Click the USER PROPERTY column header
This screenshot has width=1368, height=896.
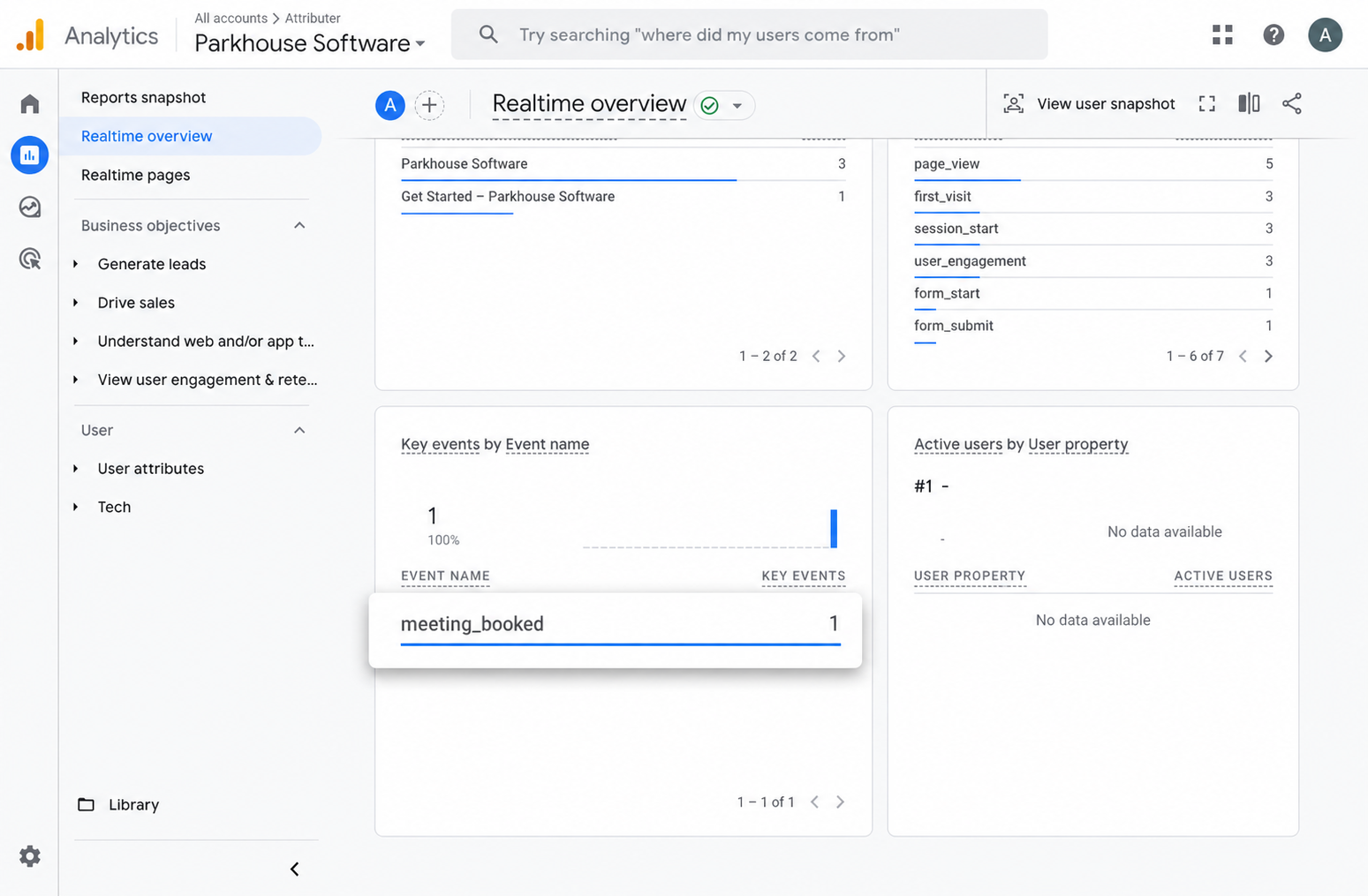[970, 576]
